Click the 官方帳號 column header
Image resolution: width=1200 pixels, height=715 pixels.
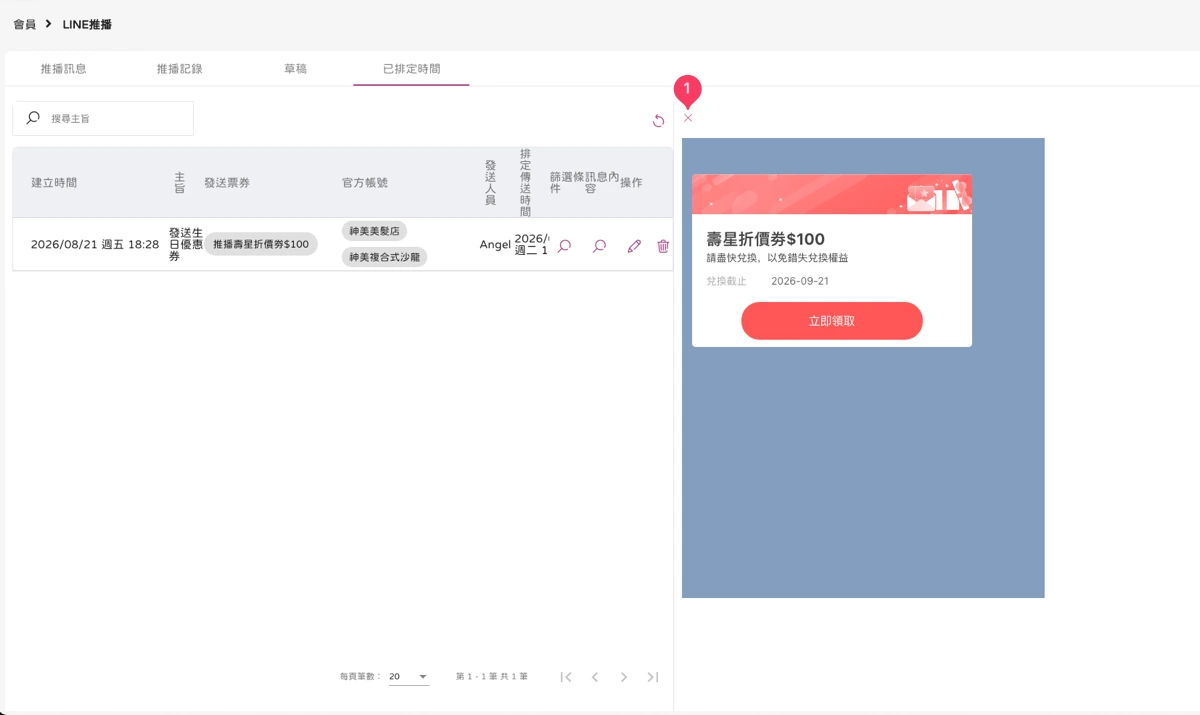[x=365, y=183]
